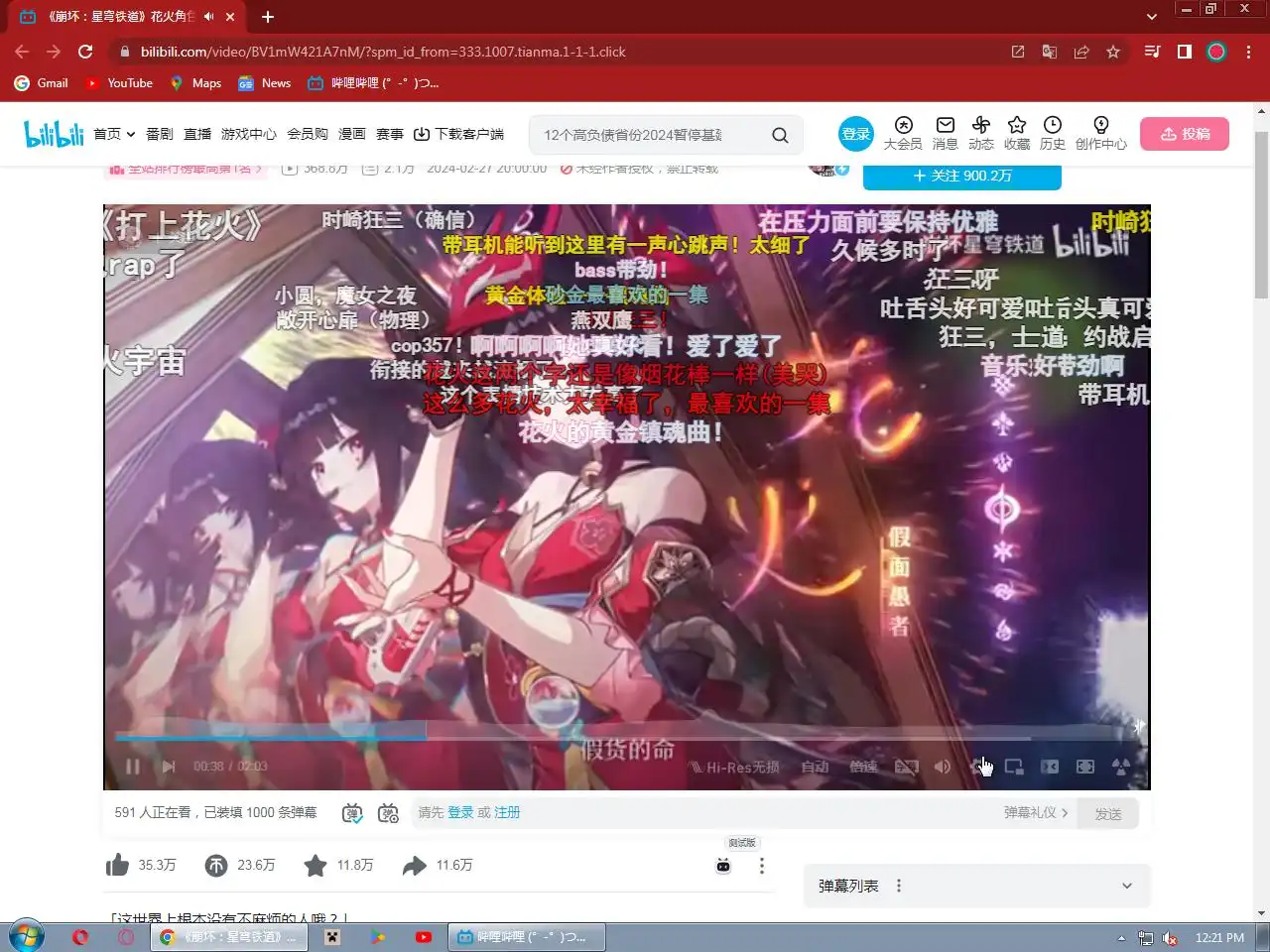Reload the page in Chrome

tap(85, 52)
